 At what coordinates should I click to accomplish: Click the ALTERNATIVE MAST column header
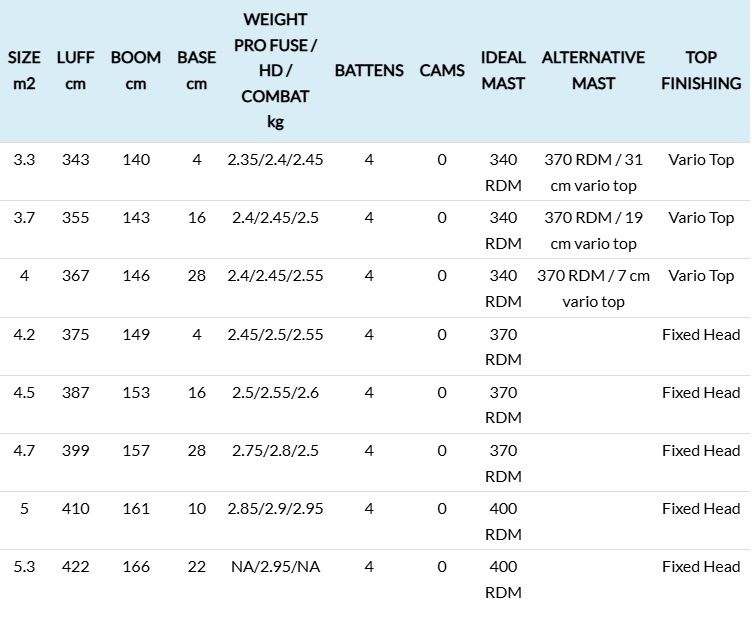click(593, 70)
